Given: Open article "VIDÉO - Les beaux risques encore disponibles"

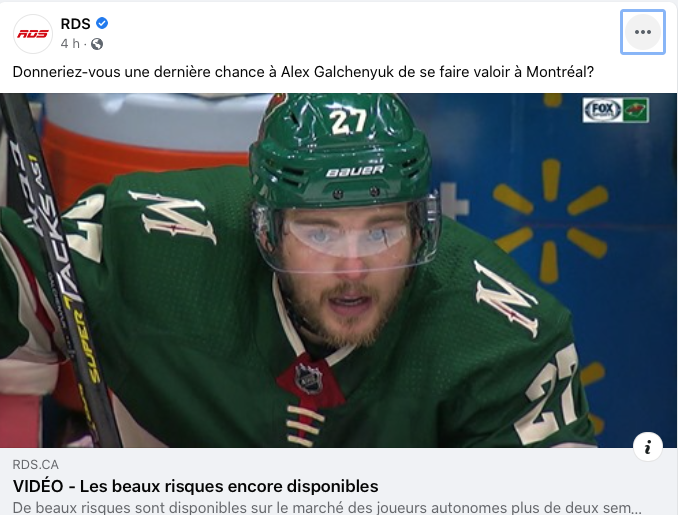Looking at the screenshot, I should 195,486.
